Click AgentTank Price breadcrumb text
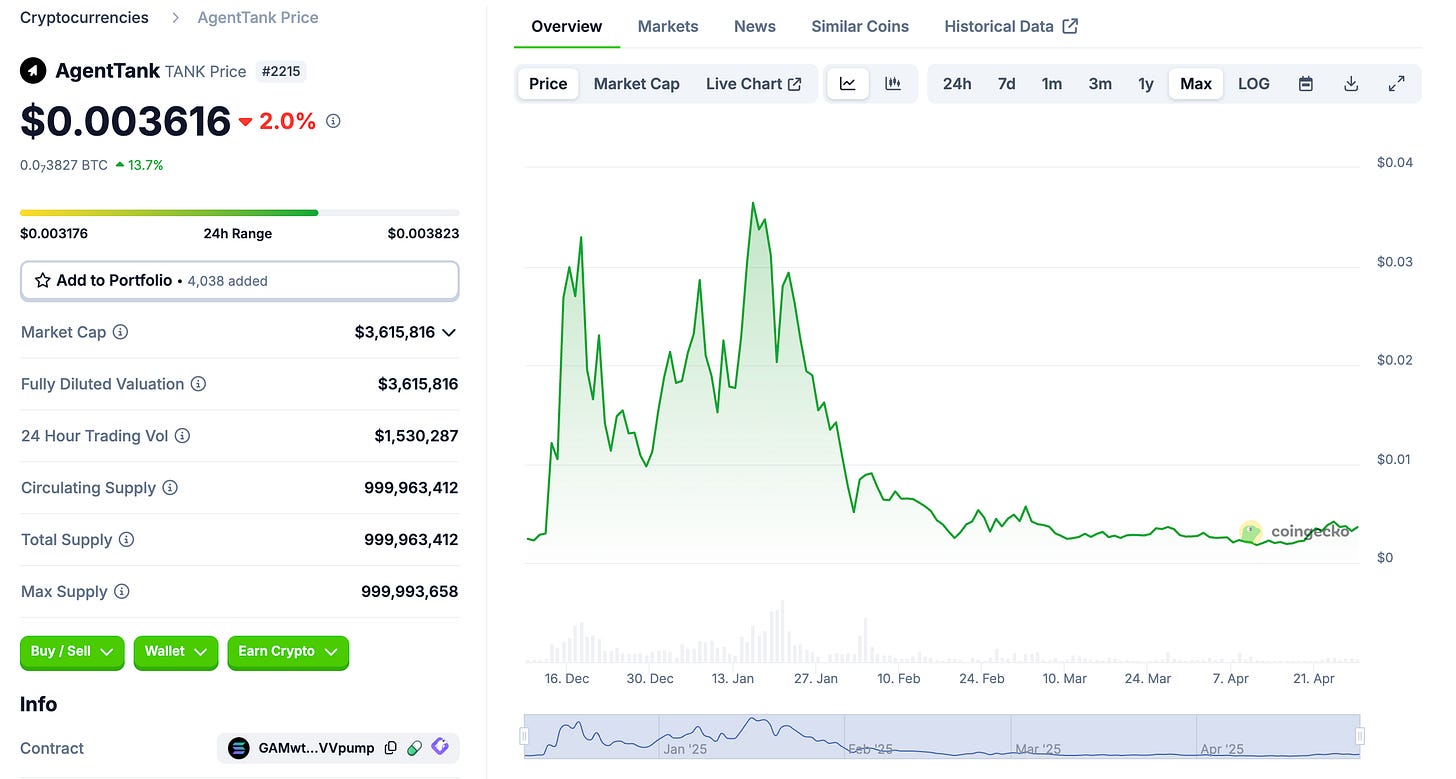1456x779 pixels. tap(258, 17)
